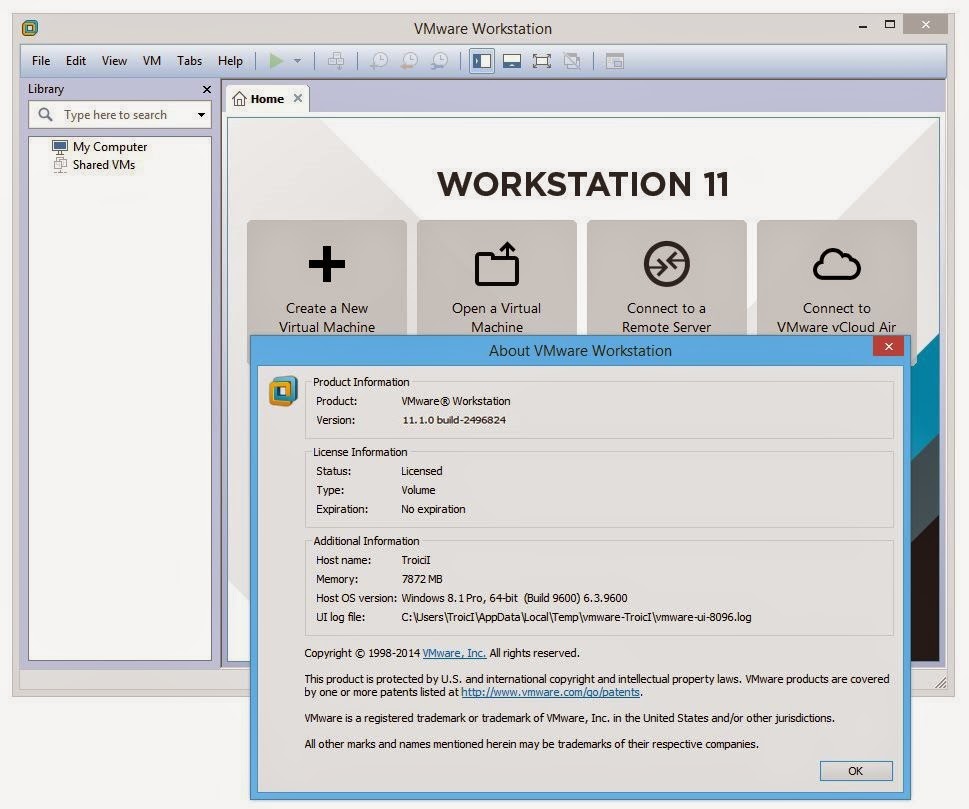Open the Edit menu
Image resolution: width=969 pixels, height=809 pixels.
(75, 61)
